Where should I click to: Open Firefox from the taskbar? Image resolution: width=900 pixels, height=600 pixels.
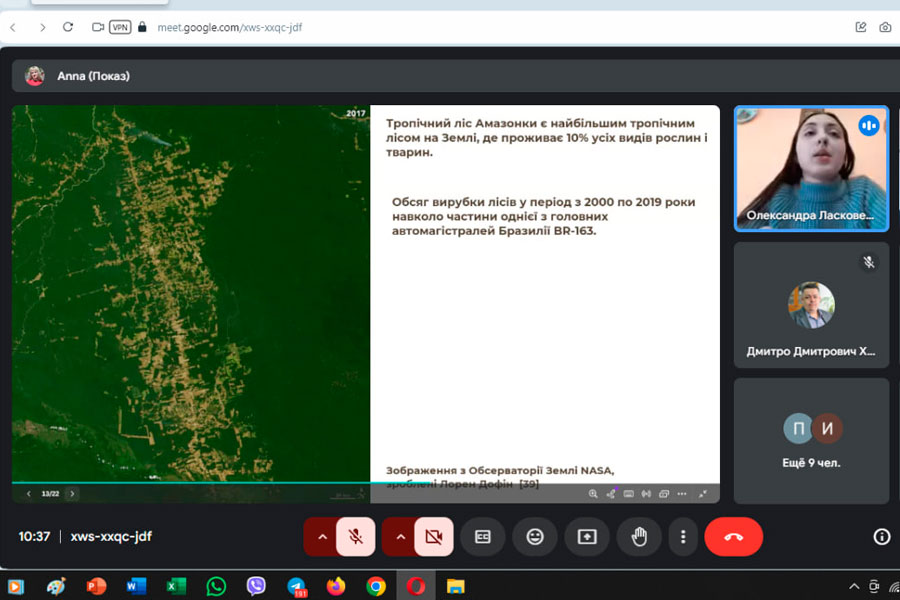point(336,586)
